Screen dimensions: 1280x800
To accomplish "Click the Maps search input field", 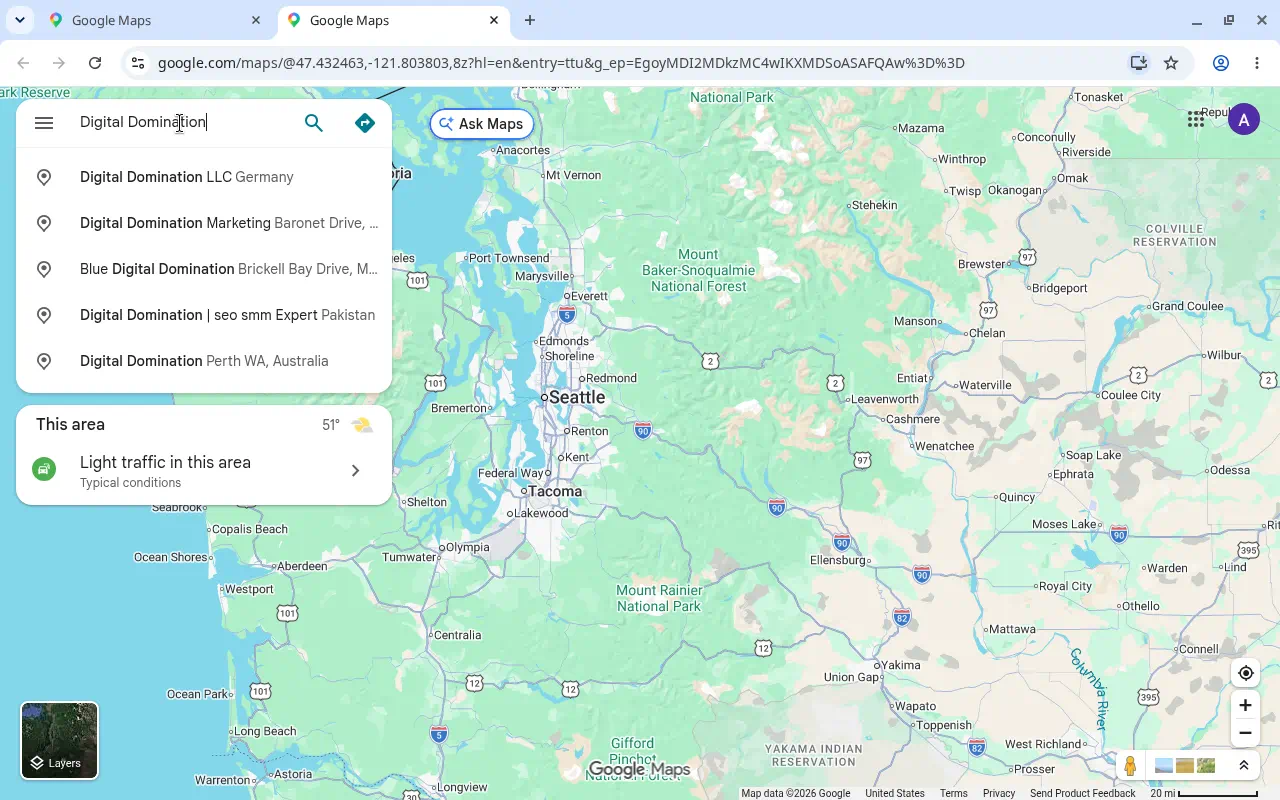I will tap(185, 122).
